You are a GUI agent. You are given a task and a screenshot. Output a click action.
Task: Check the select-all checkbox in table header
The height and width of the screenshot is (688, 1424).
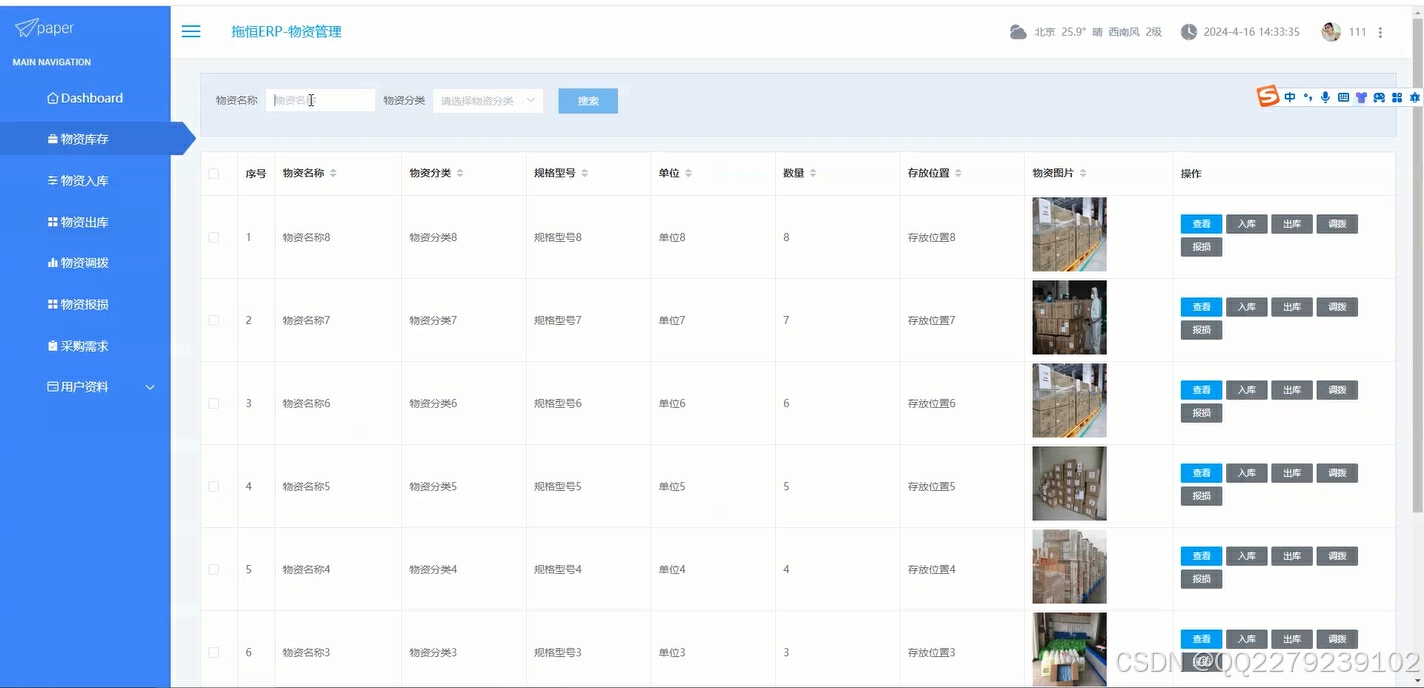pyautogui.click(x=213, y=172)
